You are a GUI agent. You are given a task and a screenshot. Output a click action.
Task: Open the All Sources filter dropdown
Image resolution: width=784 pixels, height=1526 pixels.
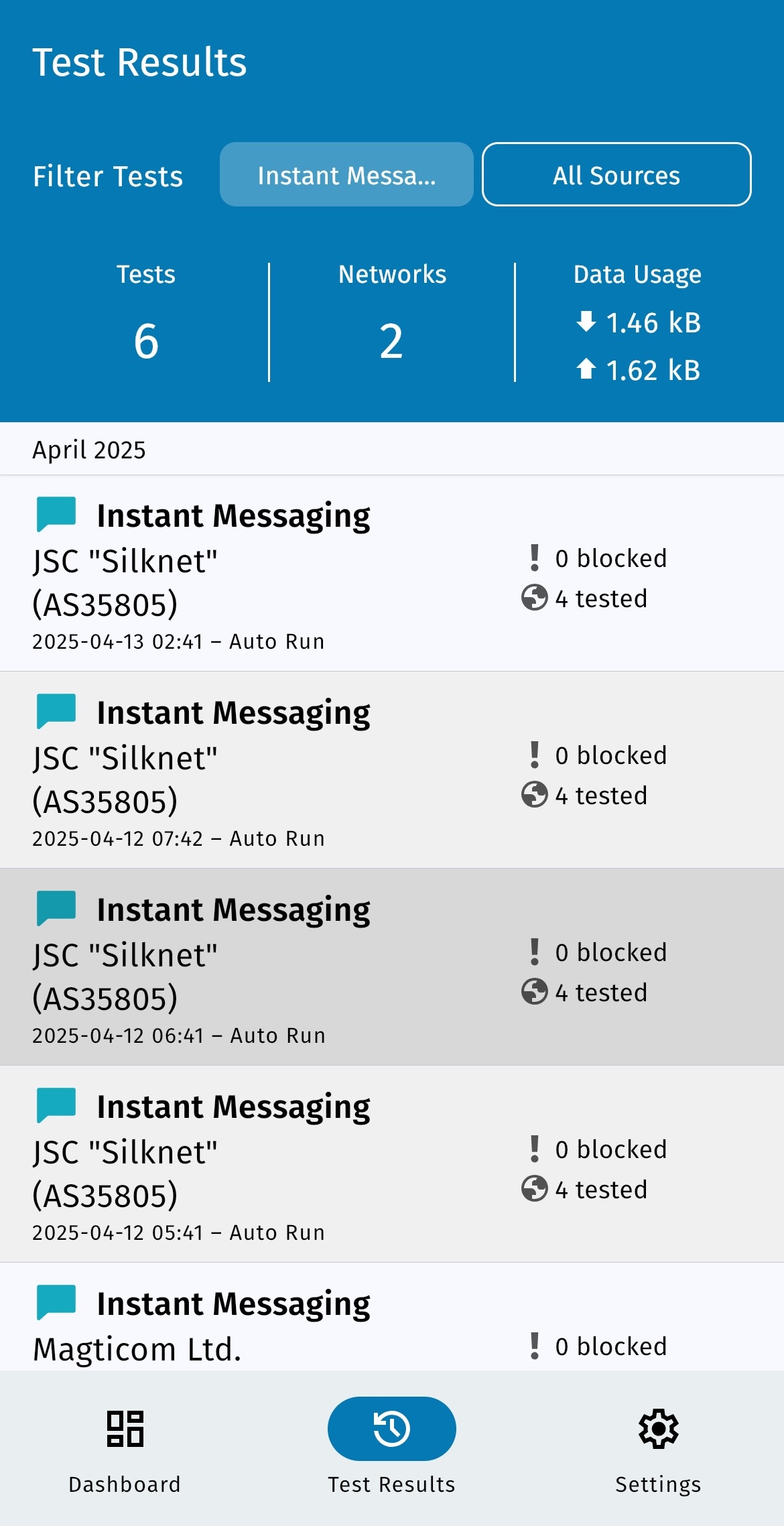(616, 175)
